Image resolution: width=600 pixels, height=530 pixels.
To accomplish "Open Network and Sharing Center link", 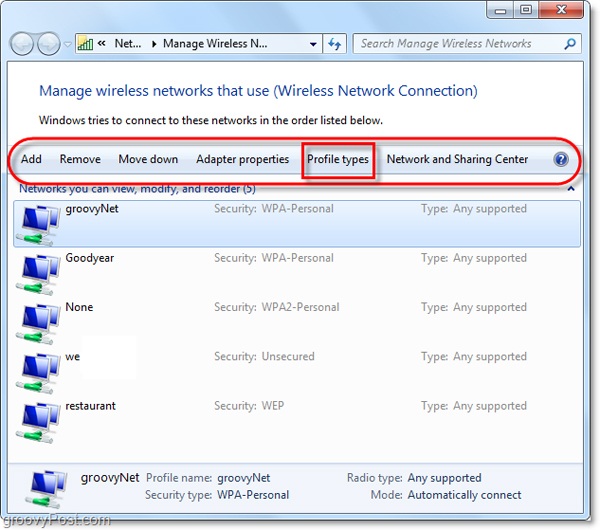I will (x=457, y=159).
